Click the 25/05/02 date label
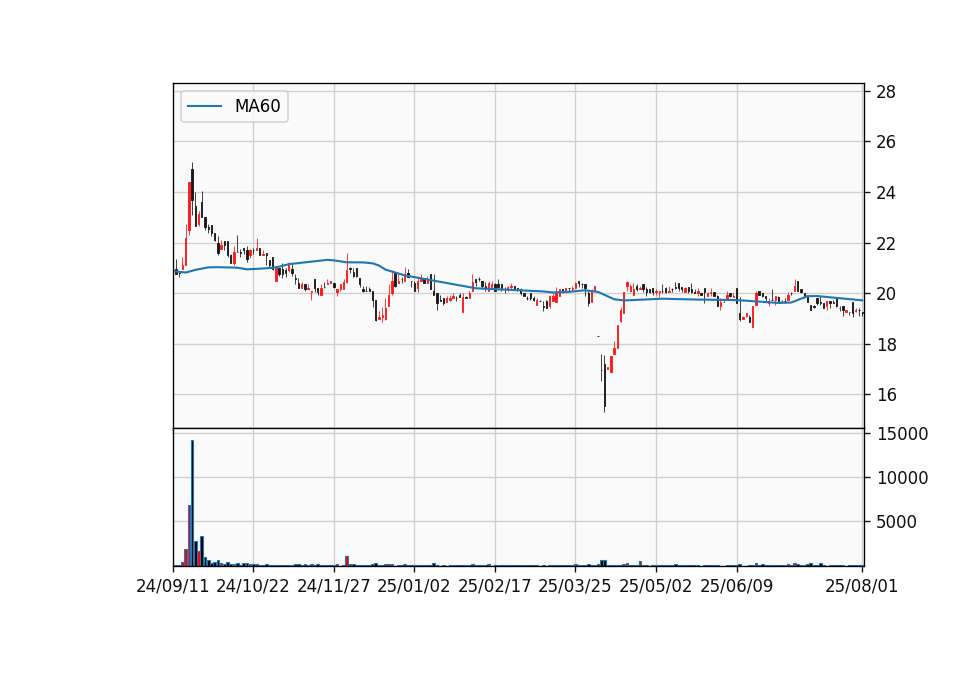 coord(656,586)
